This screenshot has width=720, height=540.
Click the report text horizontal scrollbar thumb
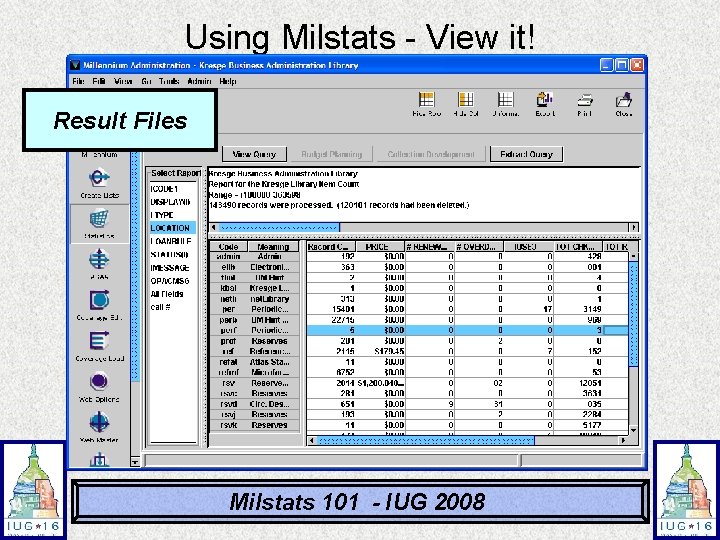278,227
